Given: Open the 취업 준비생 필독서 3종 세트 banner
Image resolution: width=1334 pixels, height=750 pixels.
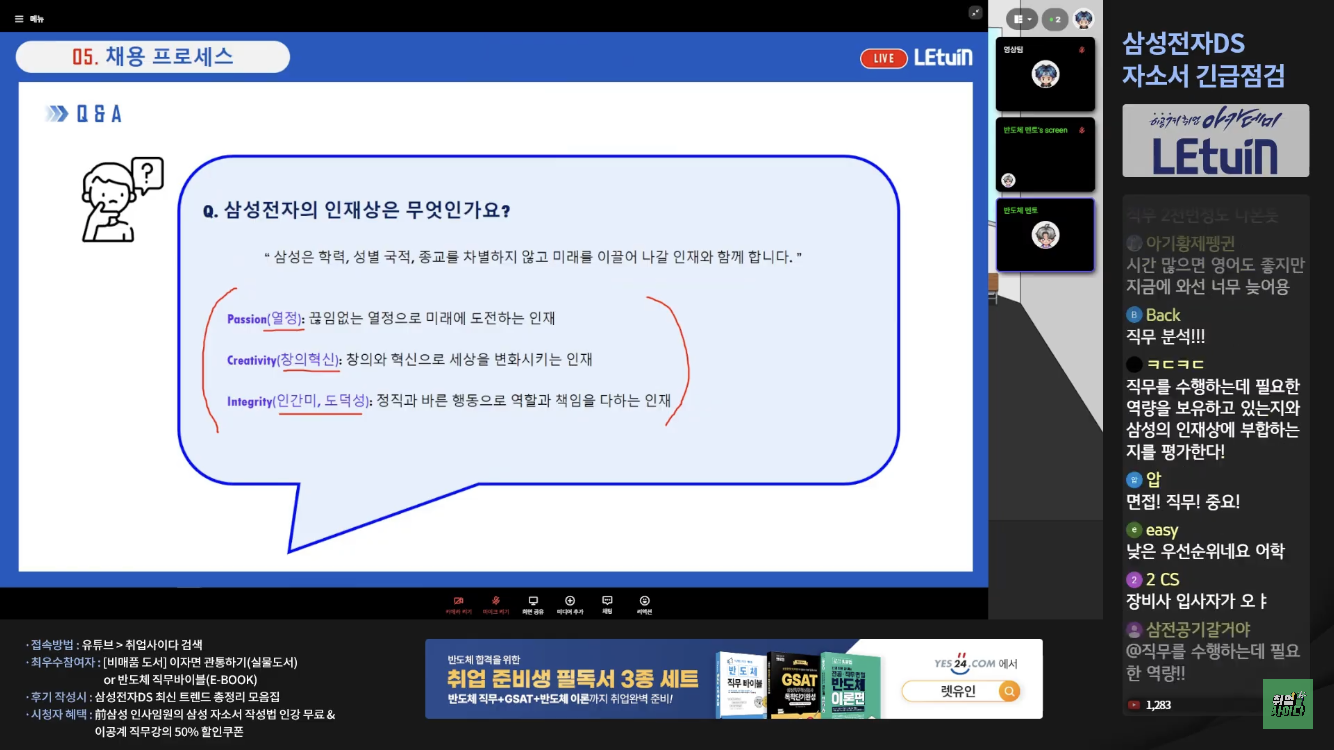Looking at the screenshot, I should pos(734,679).
